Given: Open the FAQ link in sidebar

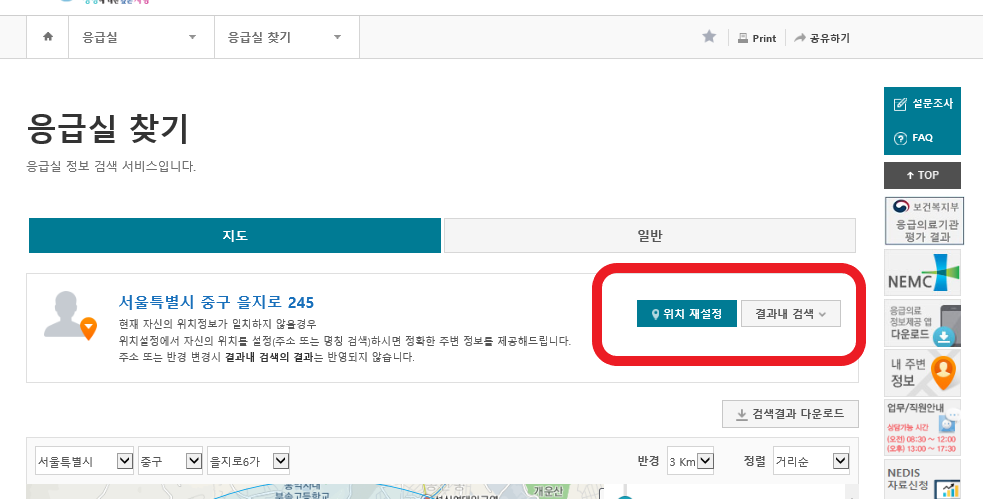Looking at the screenshot, I should [913, 138].
